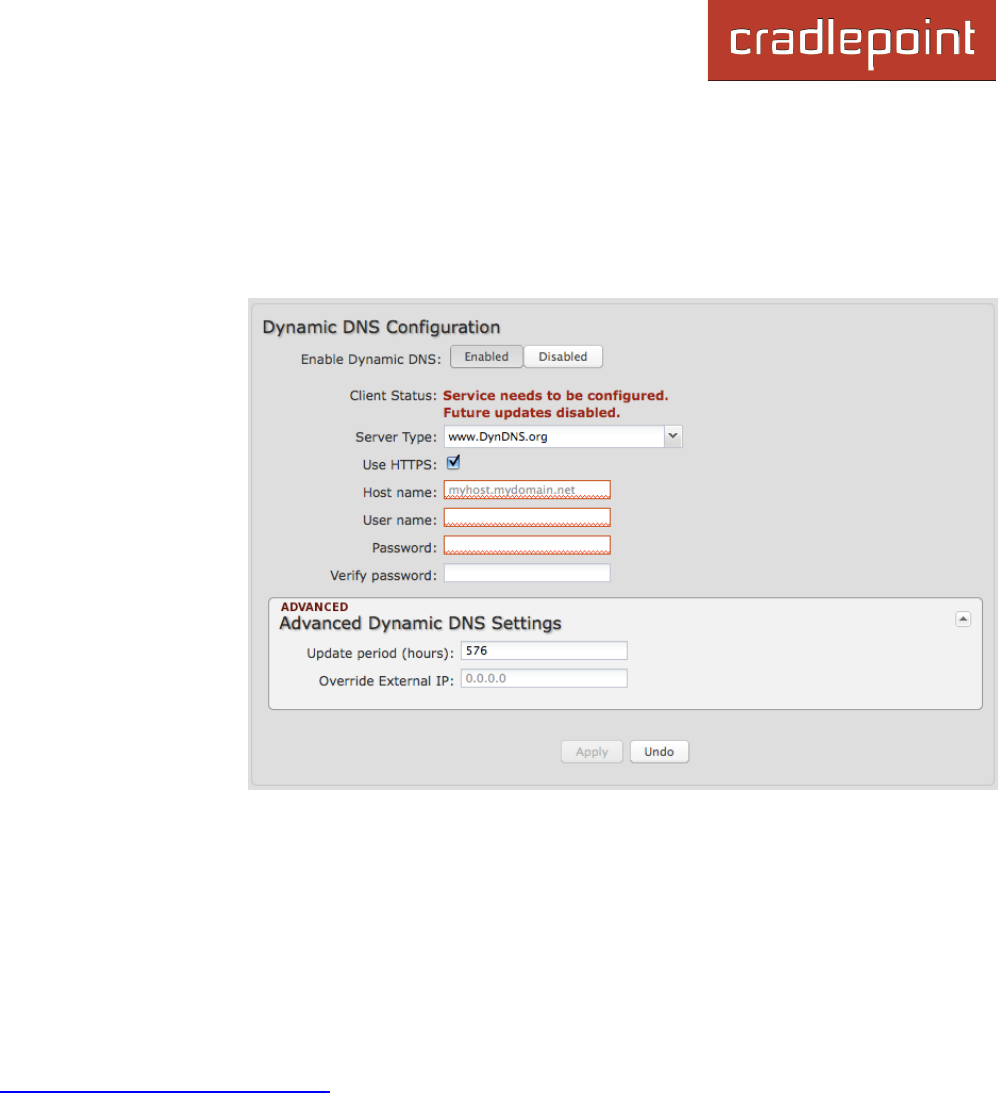Set Dynamic DNS to Enabled
This screenshot has width=999, height=1093.
(x=487, y=356)
